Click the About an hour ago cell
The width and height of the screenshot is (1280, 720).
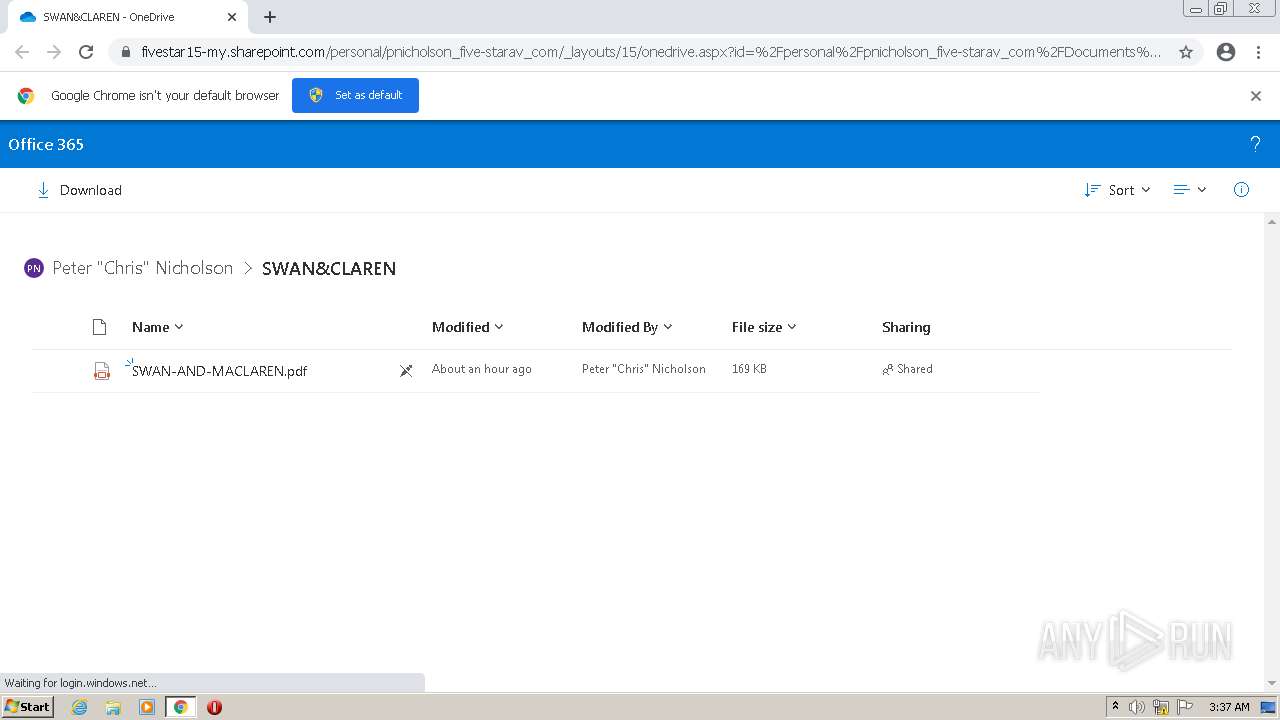482,369
